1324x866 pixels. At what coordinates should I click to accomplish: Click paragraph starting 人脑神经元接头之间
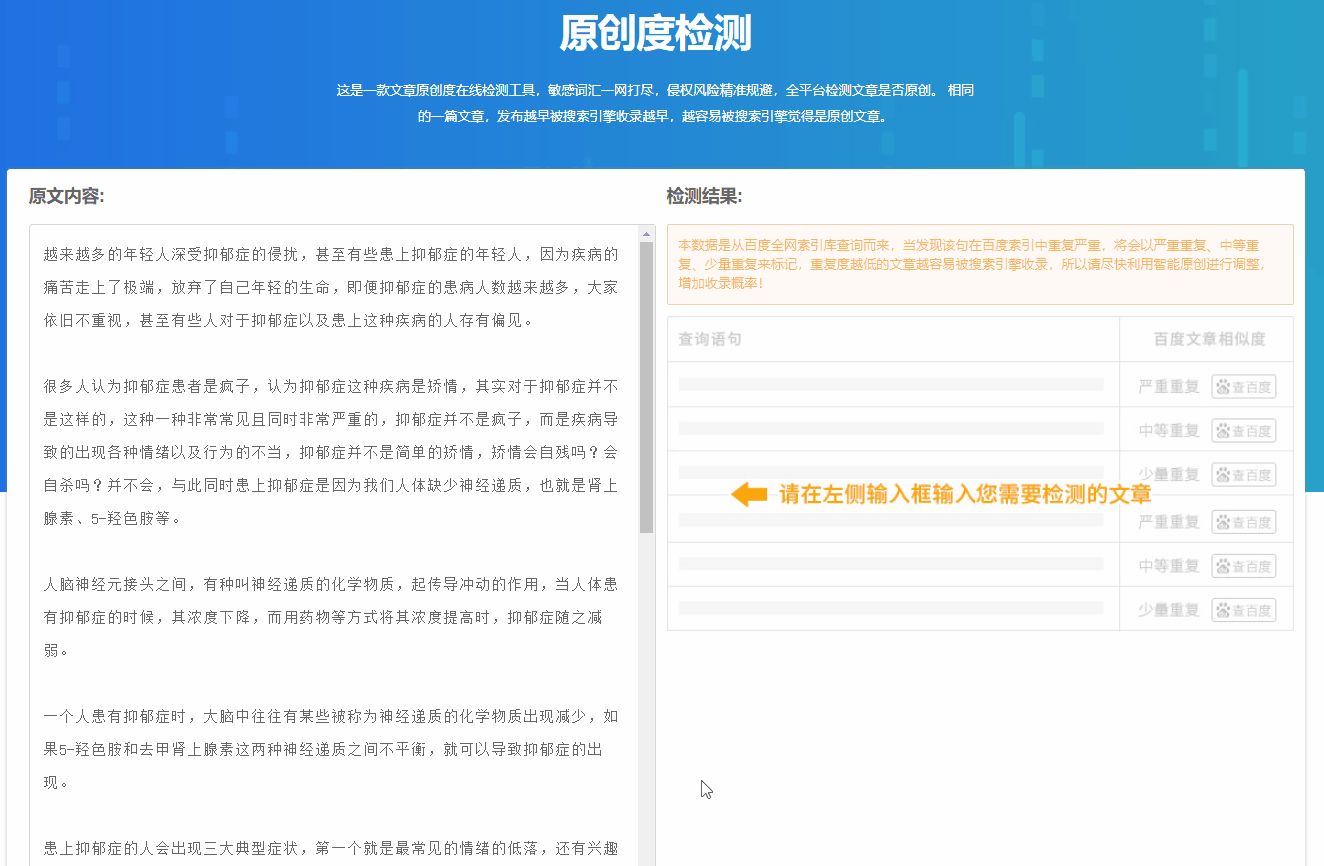coord(331,617)
